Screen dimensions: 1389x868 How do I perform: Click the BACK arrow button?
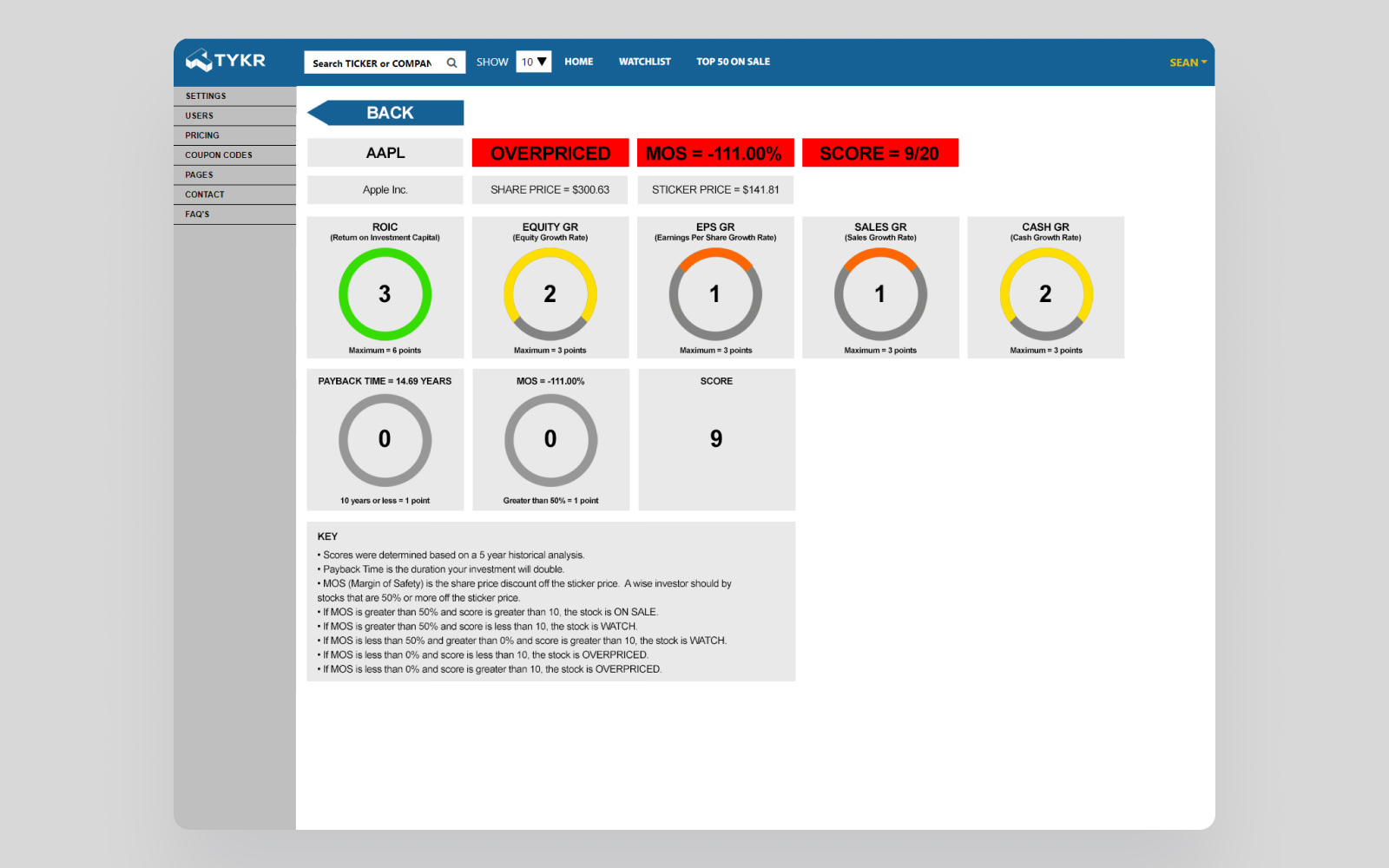click(385, 113)
